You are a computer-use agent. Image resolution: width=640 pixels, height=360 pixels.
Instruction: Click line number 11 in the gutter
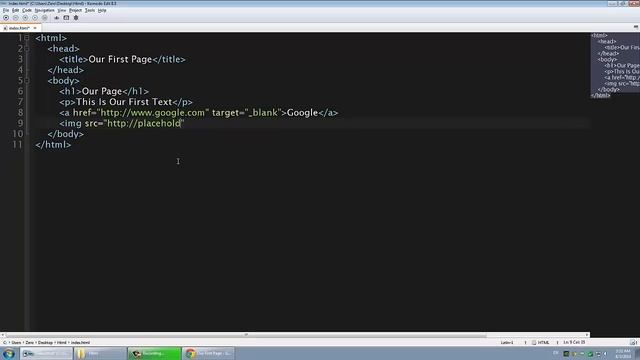pyautogui.click(x=17, y=144)
